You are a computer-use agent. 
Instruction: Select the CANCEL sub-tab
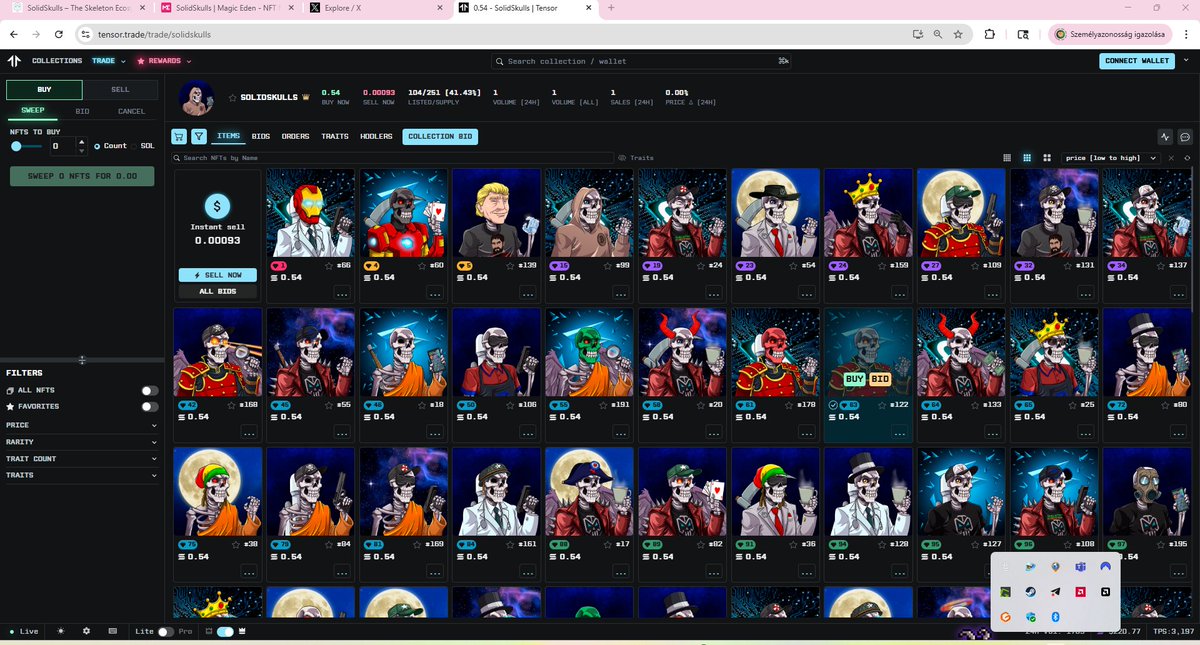[131, 111]
